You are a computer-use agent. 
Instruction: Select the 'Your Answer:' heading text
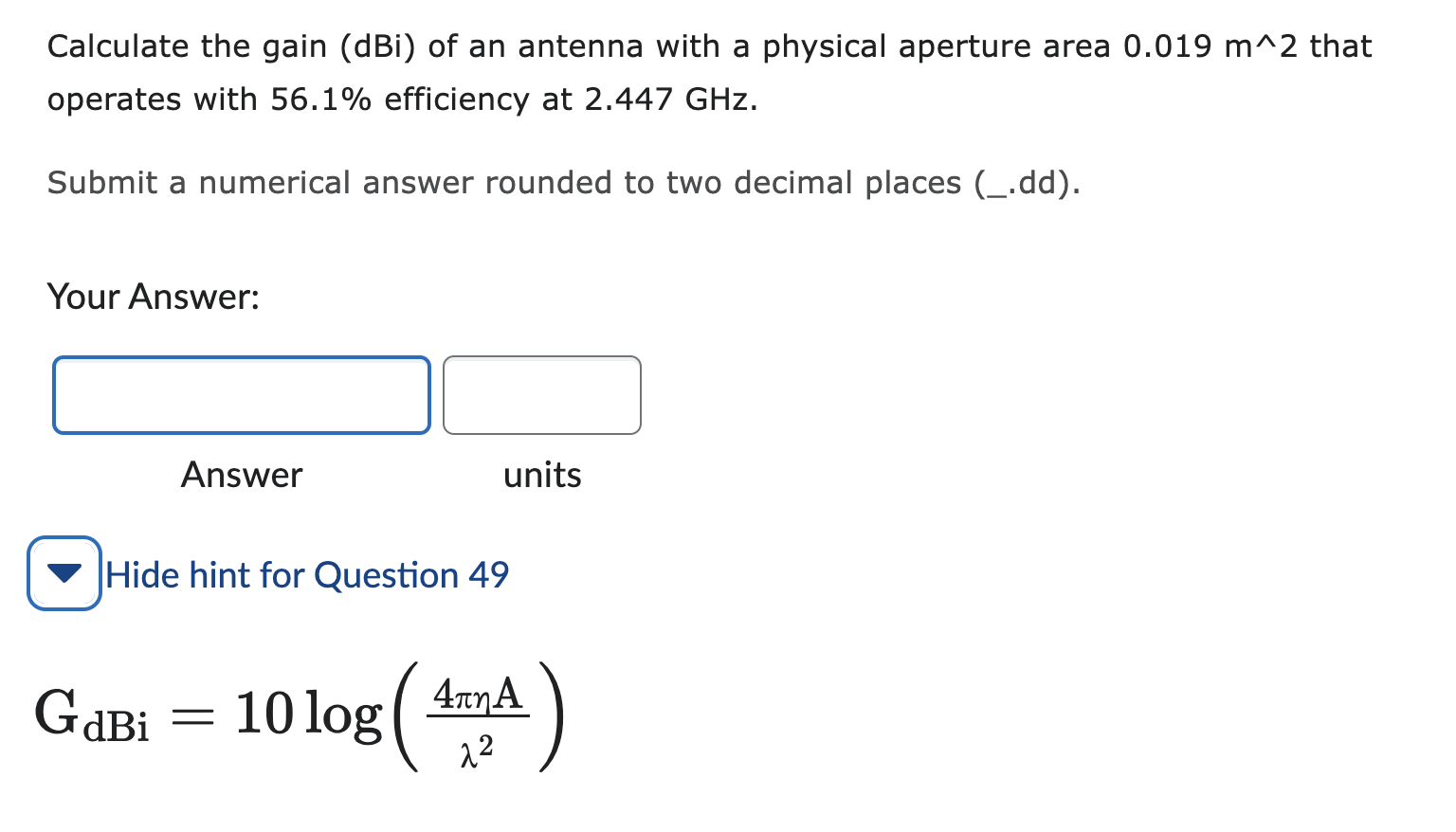[155, 297]
